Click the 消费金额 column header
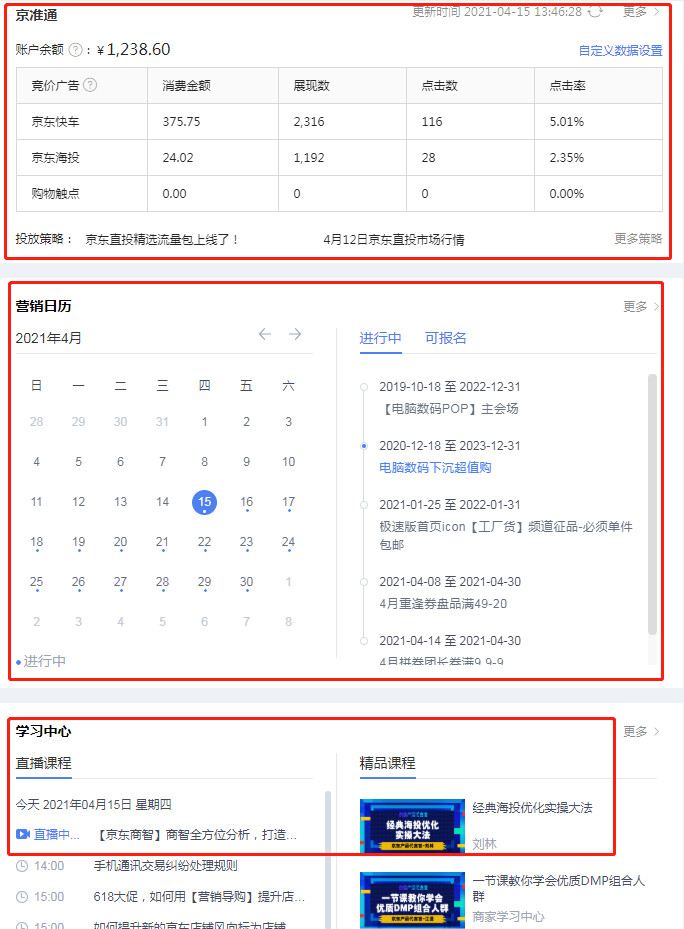 187,86
